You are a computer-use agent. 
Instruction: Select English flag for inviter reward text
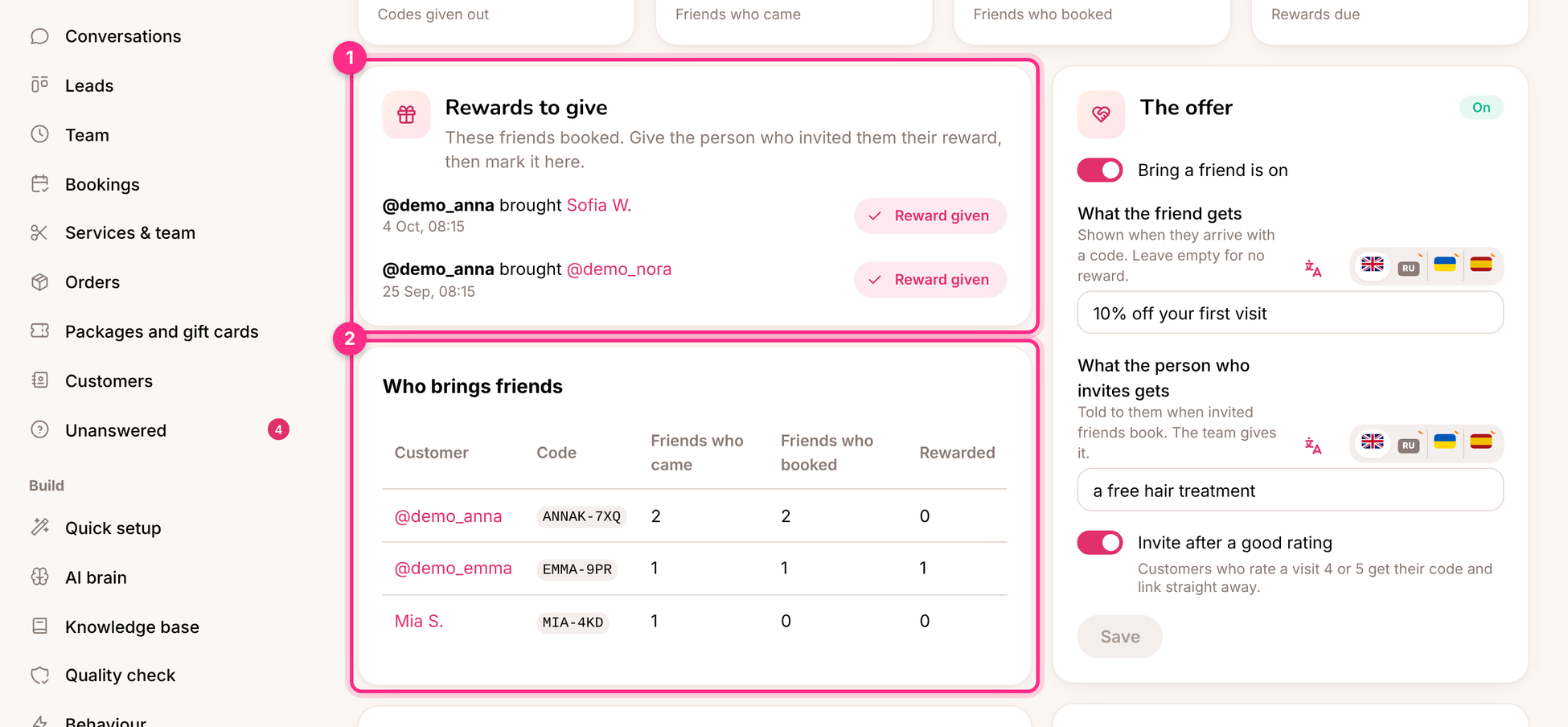1373,442
